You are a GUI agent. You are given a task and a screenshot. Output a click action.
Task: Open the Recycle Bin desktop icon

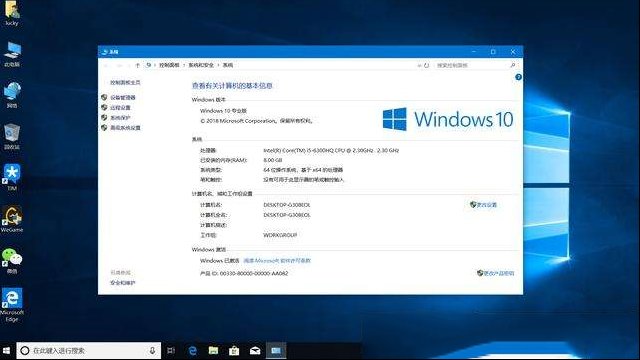(12, 136)
